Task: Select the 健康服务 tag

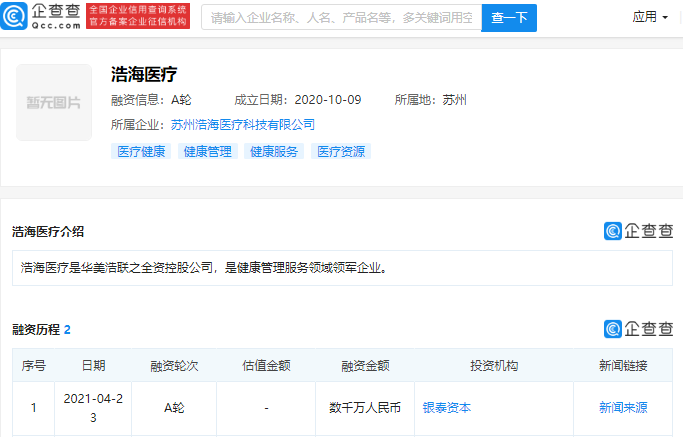Action: click(274, 152)
